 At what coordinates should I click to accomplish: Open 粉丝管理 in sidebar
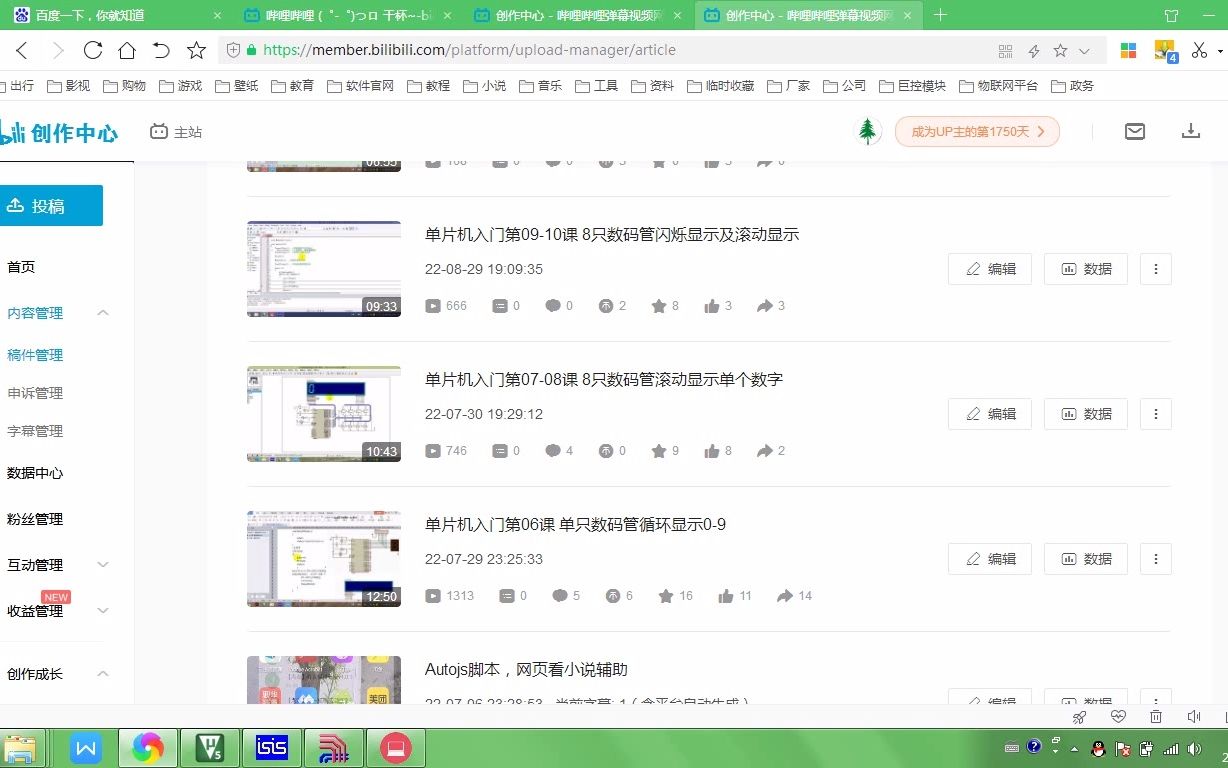35,519
